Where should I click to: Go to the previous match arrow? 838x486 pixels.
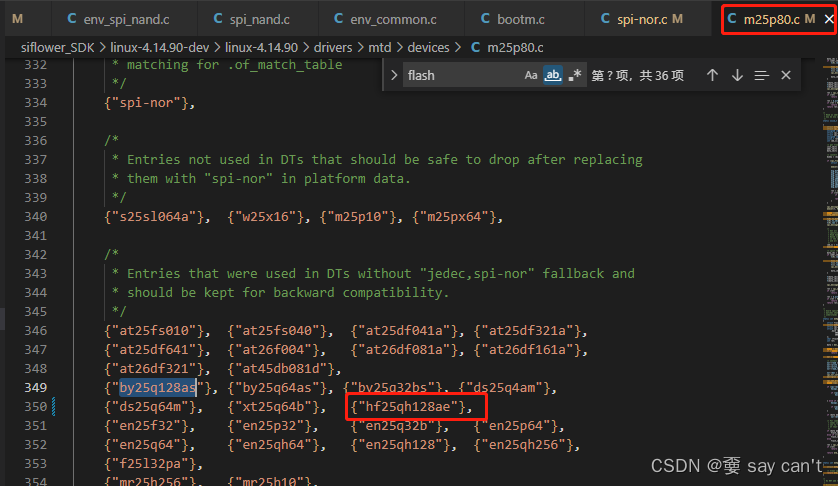tap(712, 75)
